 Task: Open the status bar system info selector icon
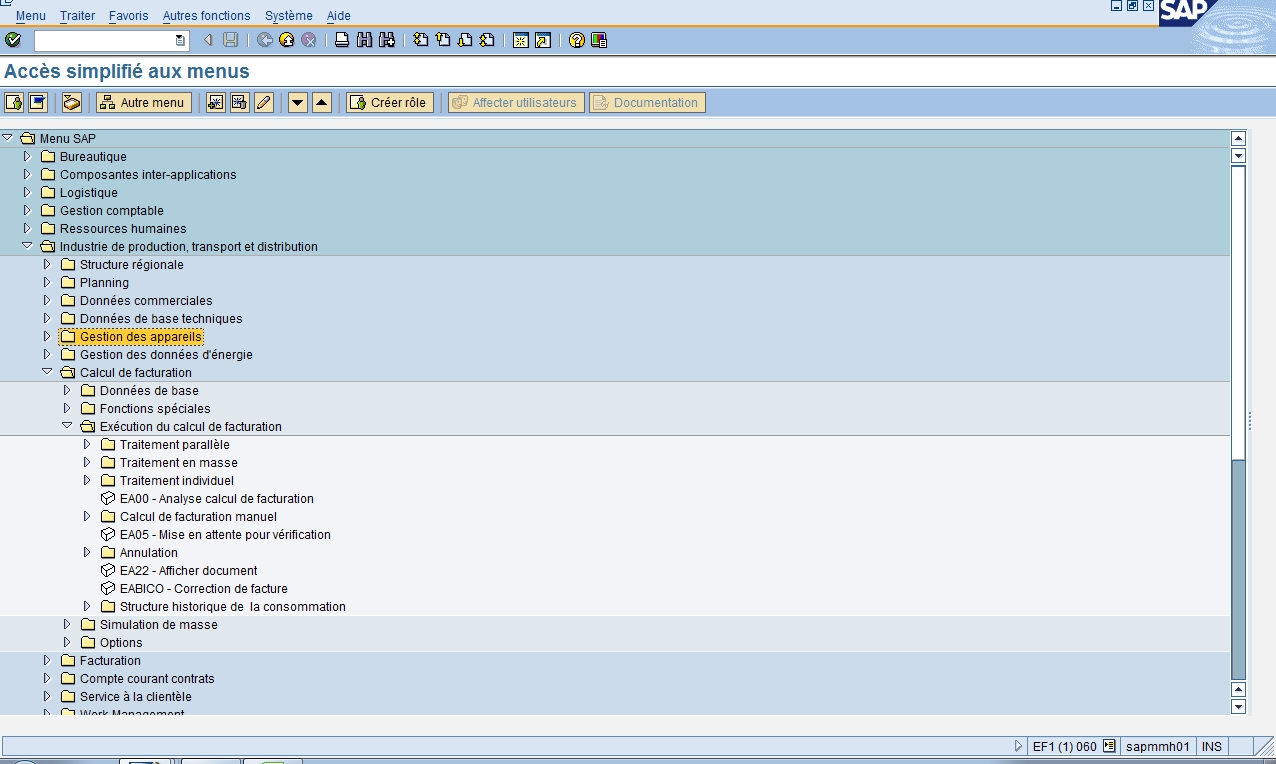1109,746
